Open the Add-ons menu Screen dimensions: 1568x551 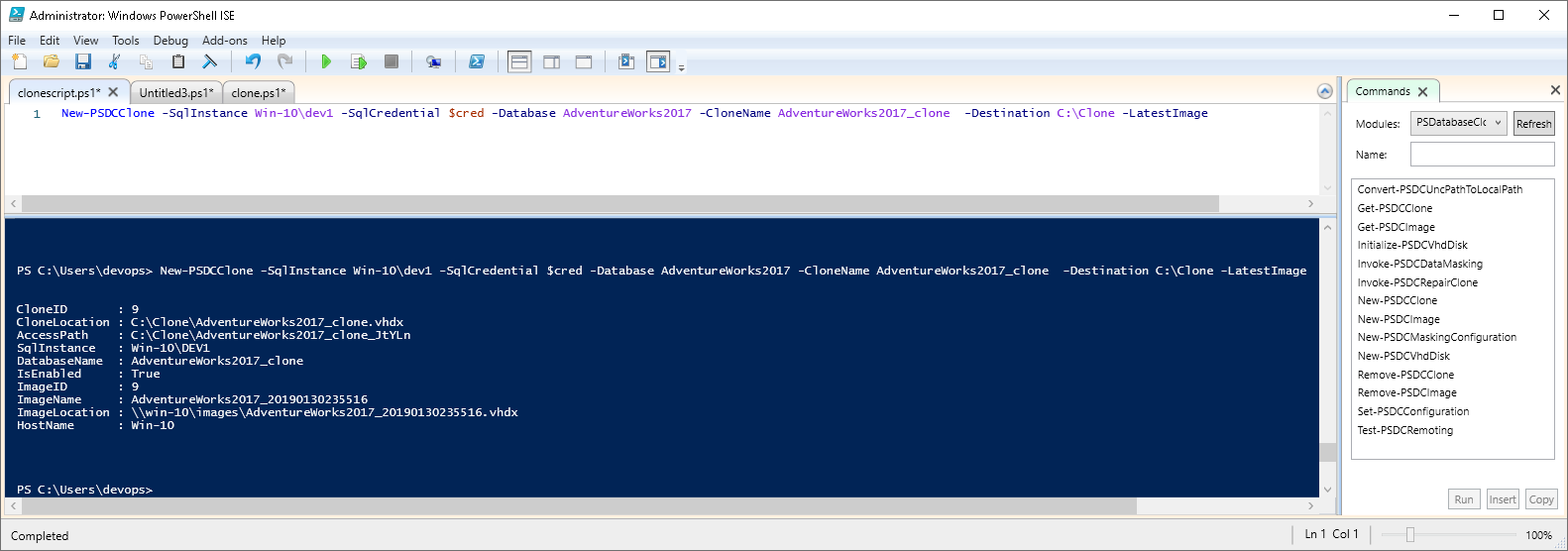coord(225,41)
